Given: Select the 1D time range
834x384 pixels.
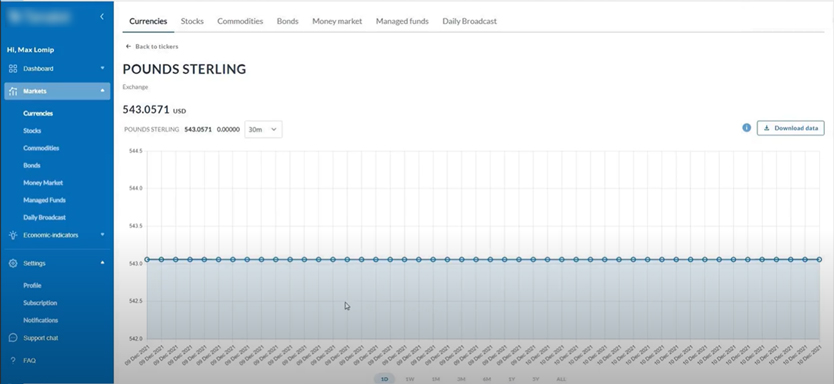Looking at the screenshot, I should [x=384, y=379].
